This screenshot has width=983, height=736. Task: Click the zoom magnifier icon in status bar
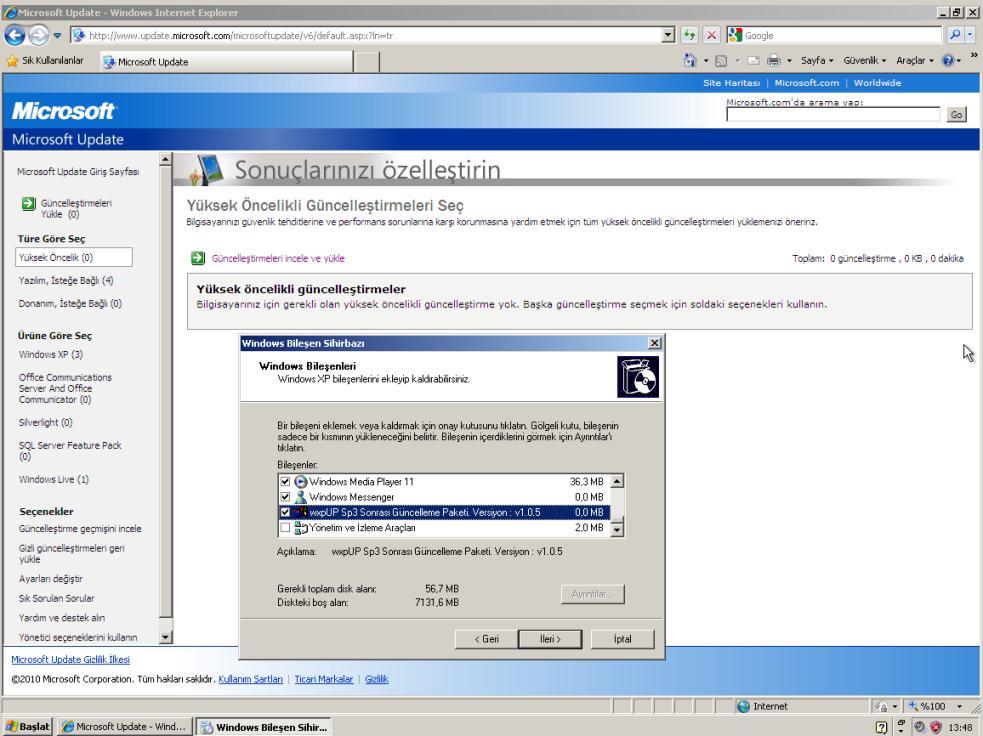click(x=913, y=707)
